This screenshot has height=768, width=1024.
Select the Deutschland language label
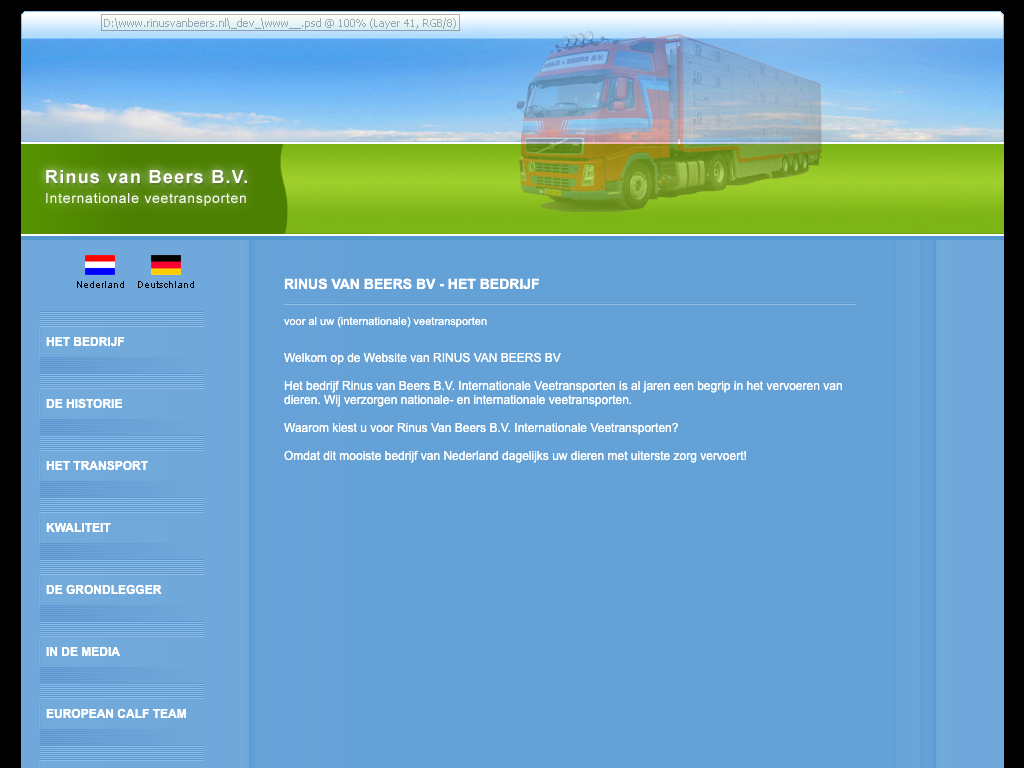pyautogui.click(x=166, y=285)
